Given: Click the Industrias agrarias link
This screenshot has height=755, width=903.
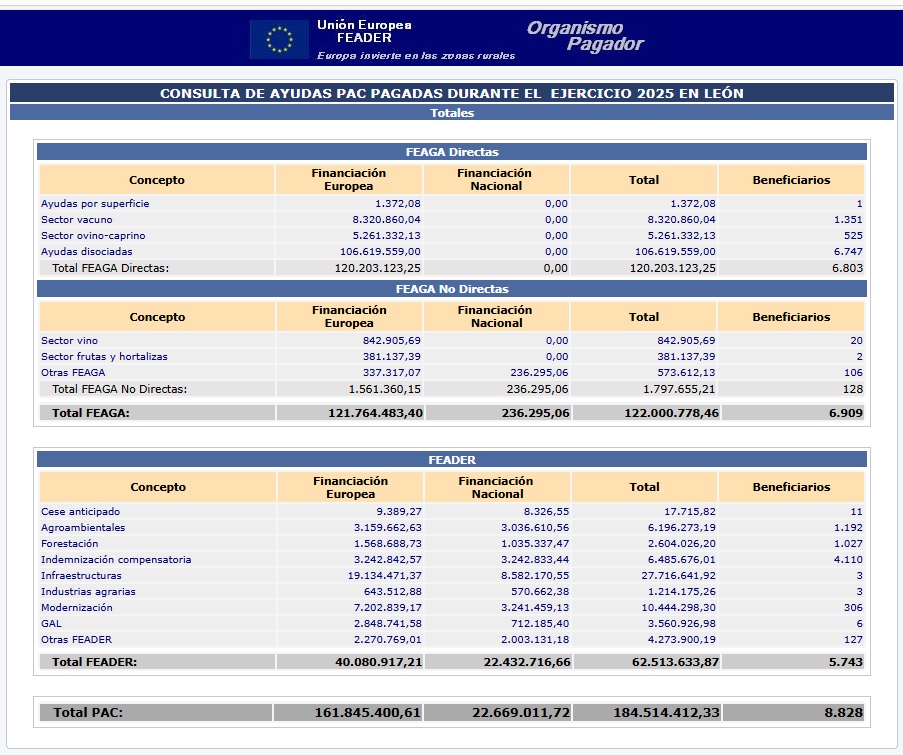Looking at the screenshot, I should tap(88, 592).
